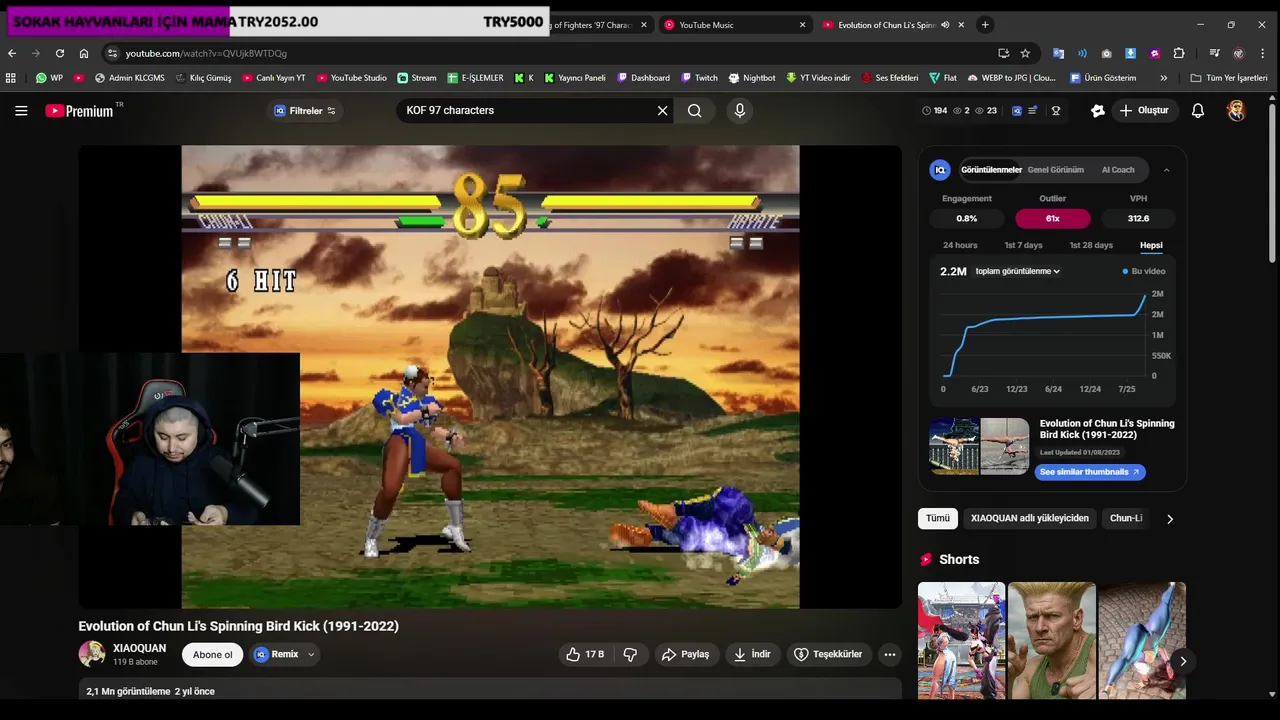Go to browser home page
Viewport: 1280px width, 720px height.
(84, 53)
